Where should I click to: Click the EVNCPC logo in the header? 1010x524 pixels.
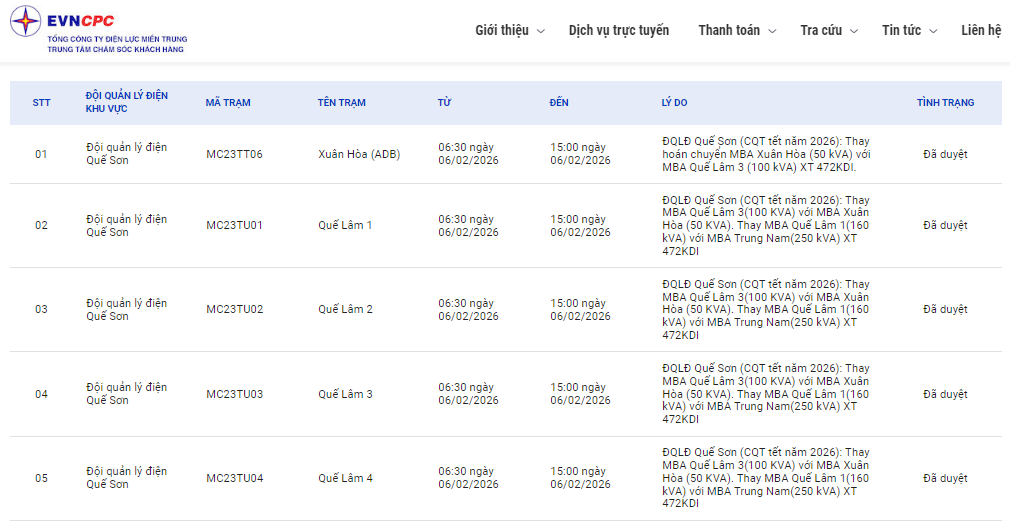point(97,29)
